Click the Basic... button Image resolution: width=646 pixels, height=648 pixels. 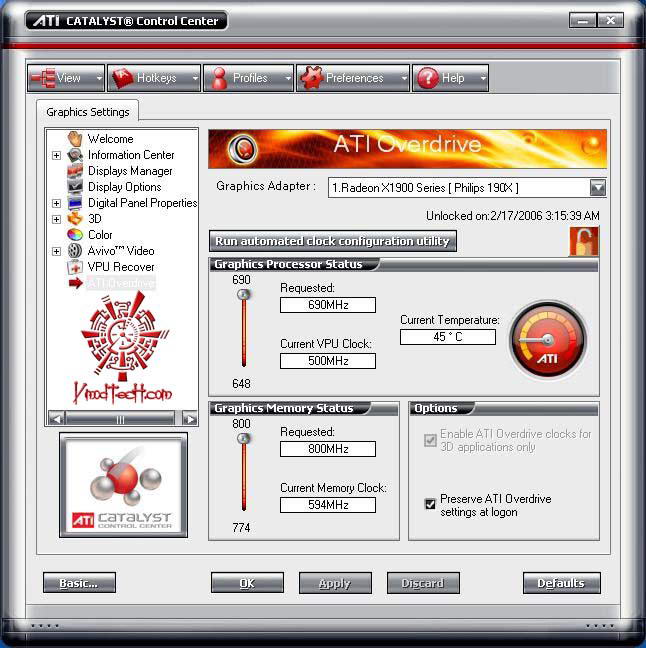pos(79,583)
